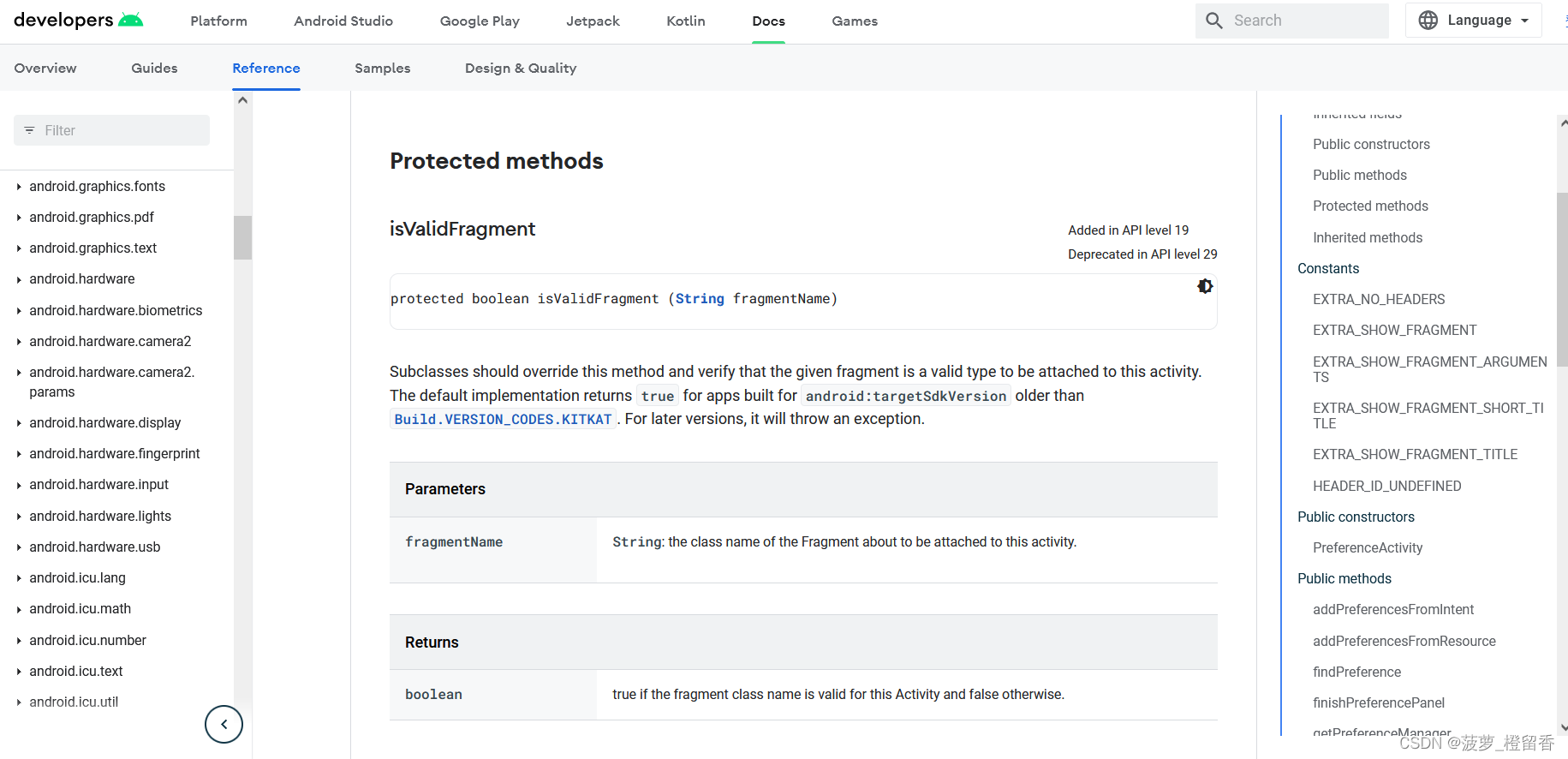1568x759 pixels.
Task: Jump to EXTRA_SHOW_FRAGMENT_TITLE in contents
Action: click(1415, 454)
